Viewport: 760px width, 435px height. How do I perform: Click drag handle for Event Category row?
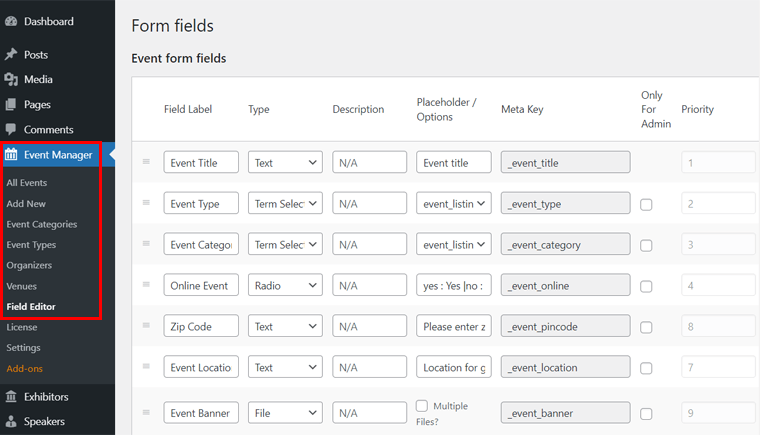click(146, 243)
